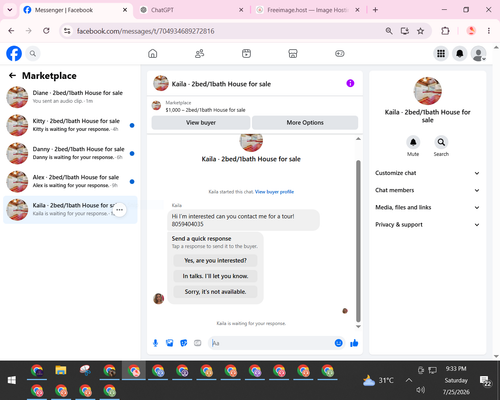Open the Chrome profile avatar
The image size is (500, 400).
tap(471, 31)
